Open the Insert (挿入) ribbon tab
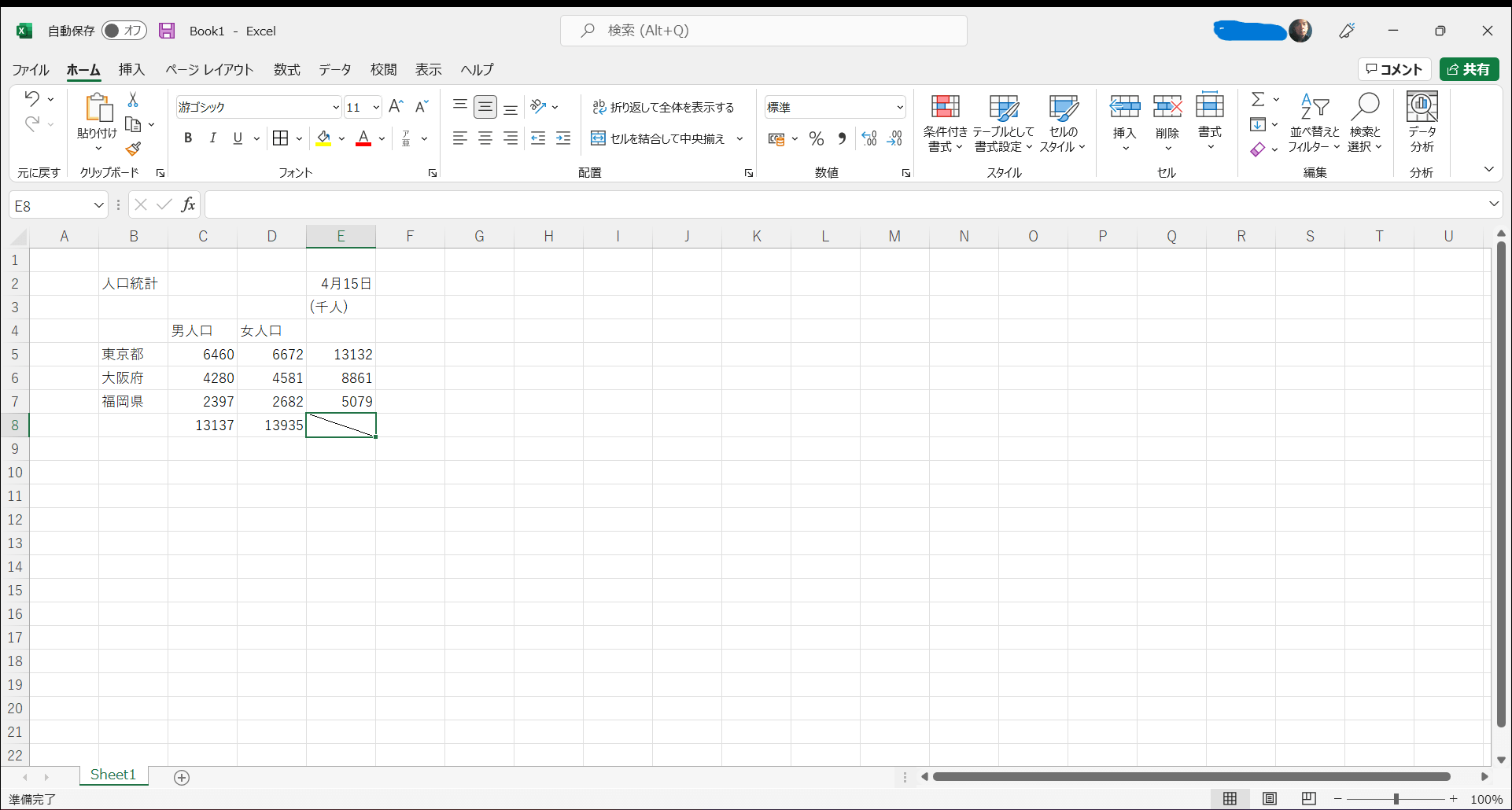The width and height of the screenshot is (1512, 810). point(131,69)
